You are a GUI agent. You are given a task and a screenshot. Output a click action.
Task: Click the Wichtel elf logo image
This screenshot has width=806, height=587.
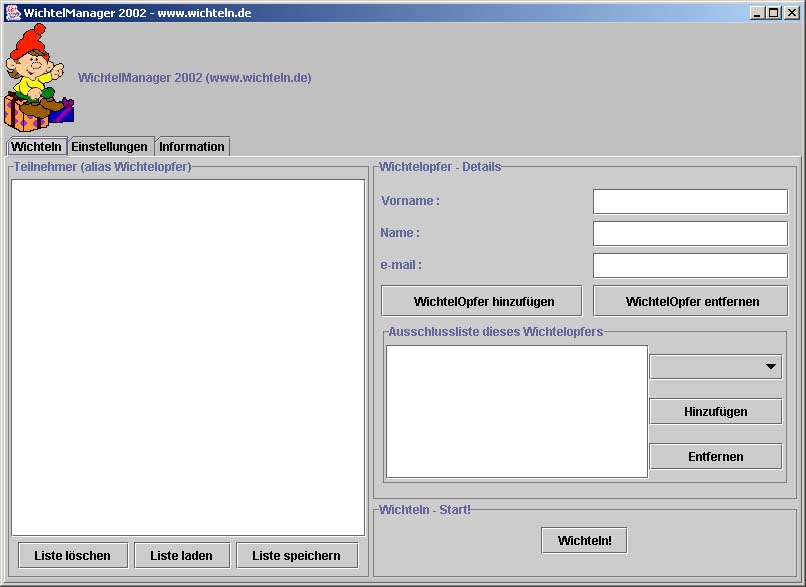[x=39, y=77]
